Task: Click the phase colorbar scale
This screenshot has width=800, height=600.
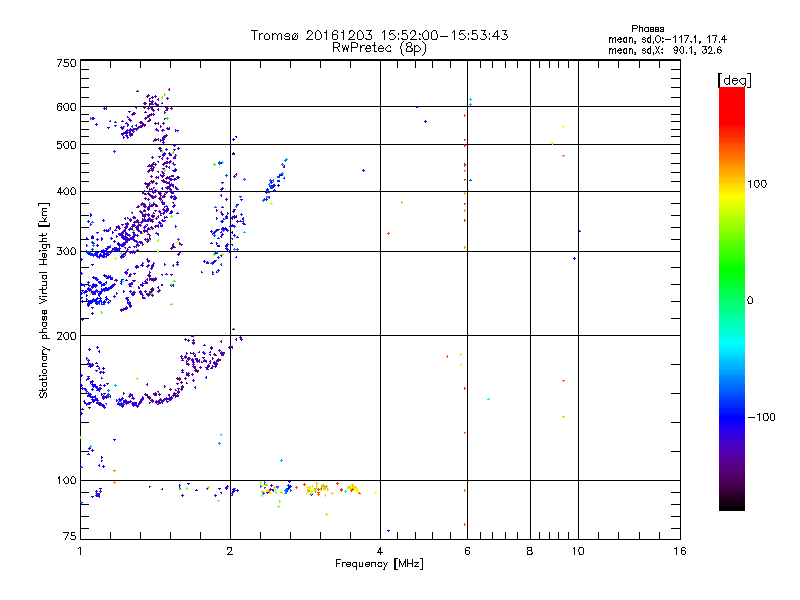Action: [732, 298]
